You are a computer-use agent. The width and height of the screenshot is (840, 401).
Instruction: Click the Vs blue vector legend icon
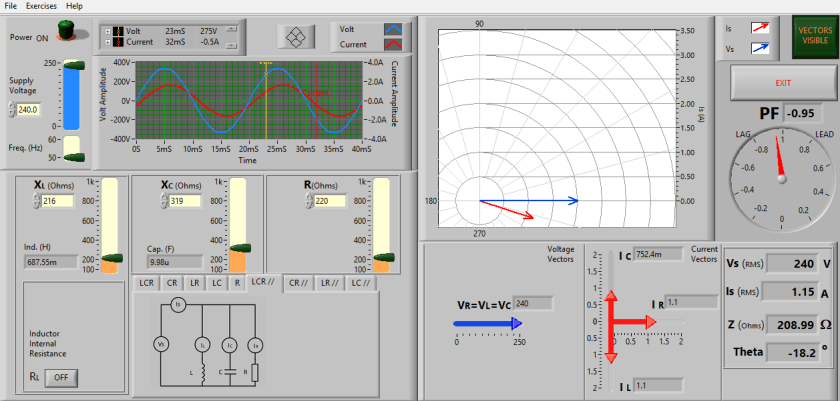point(760,48)
